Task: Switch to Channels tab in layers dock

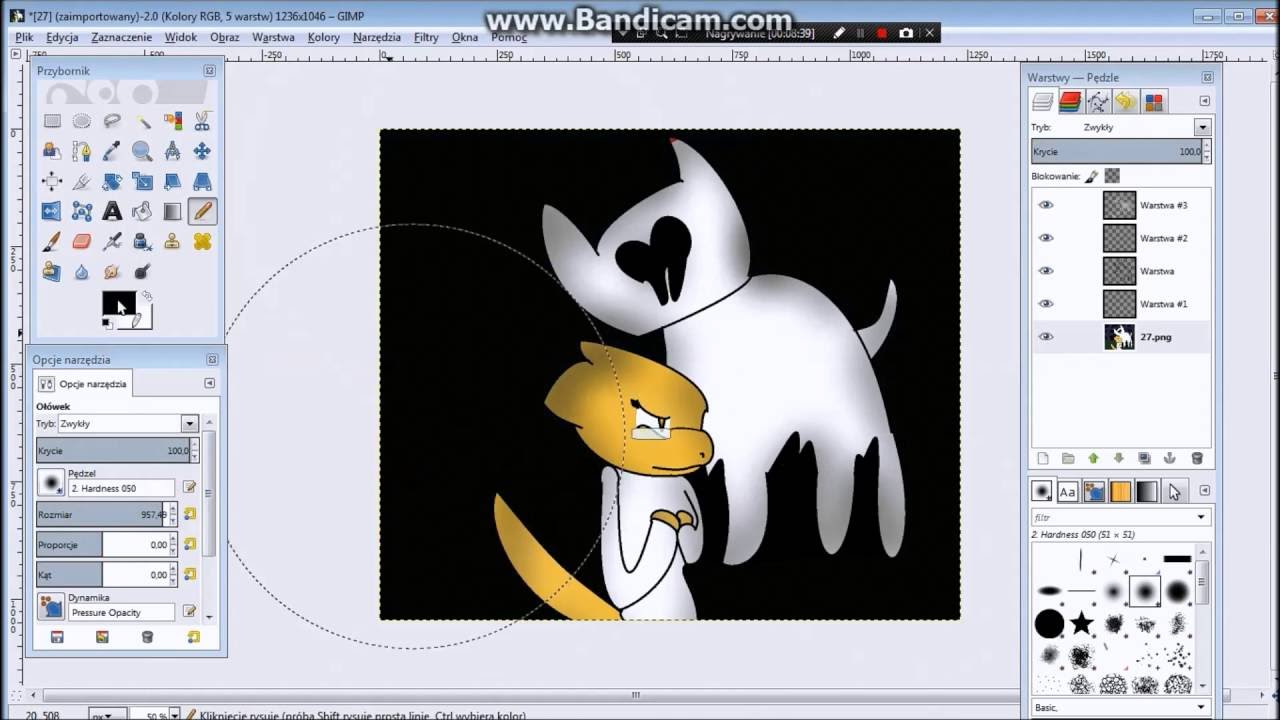Action: point(1070,101)
